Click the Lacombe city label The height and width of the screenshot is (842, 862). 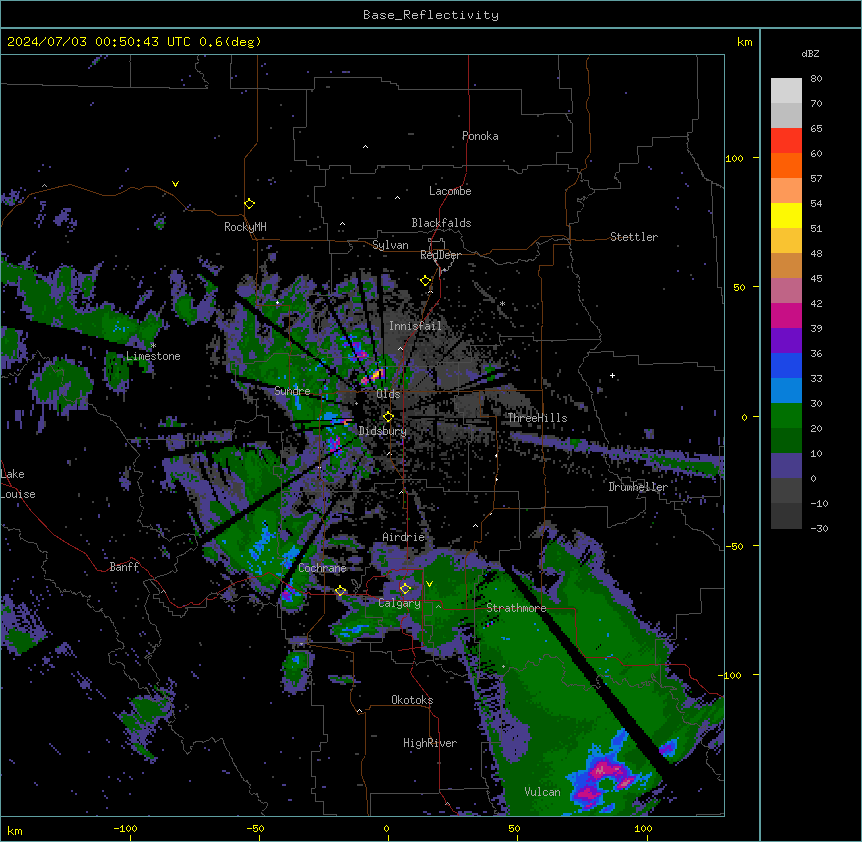(450, 191)
